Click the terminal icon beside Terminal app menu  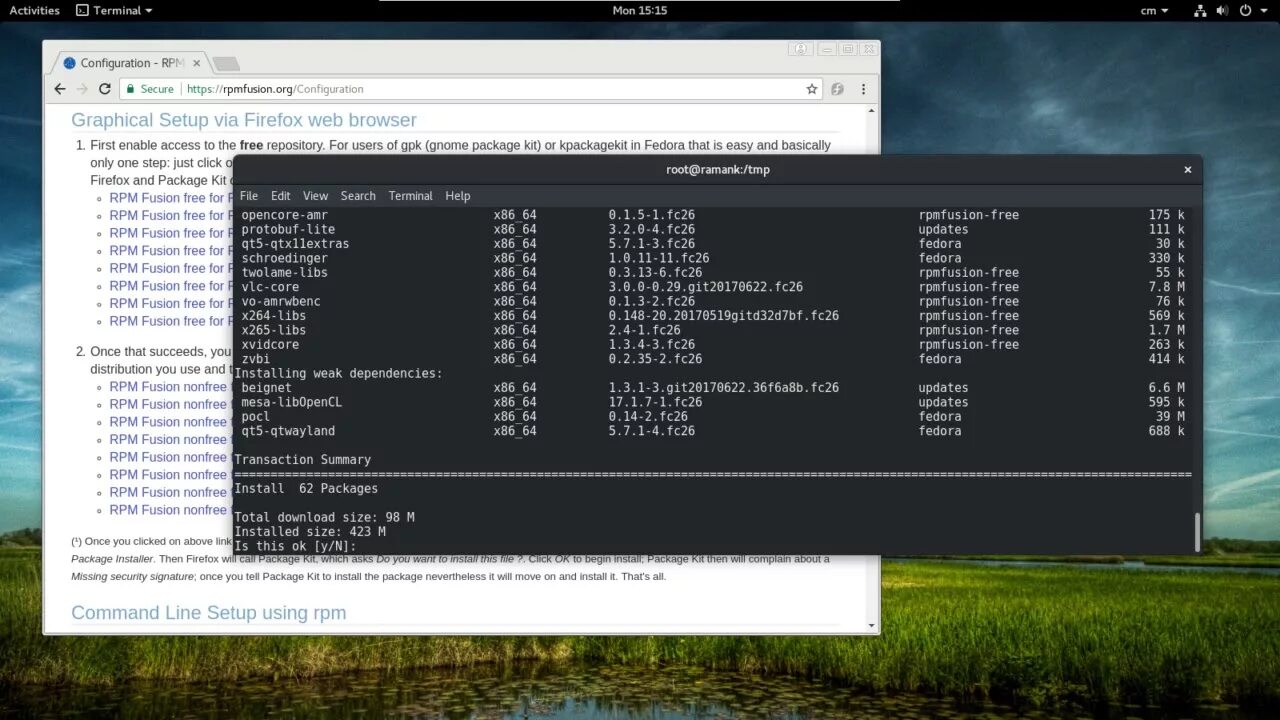point(84,10)
